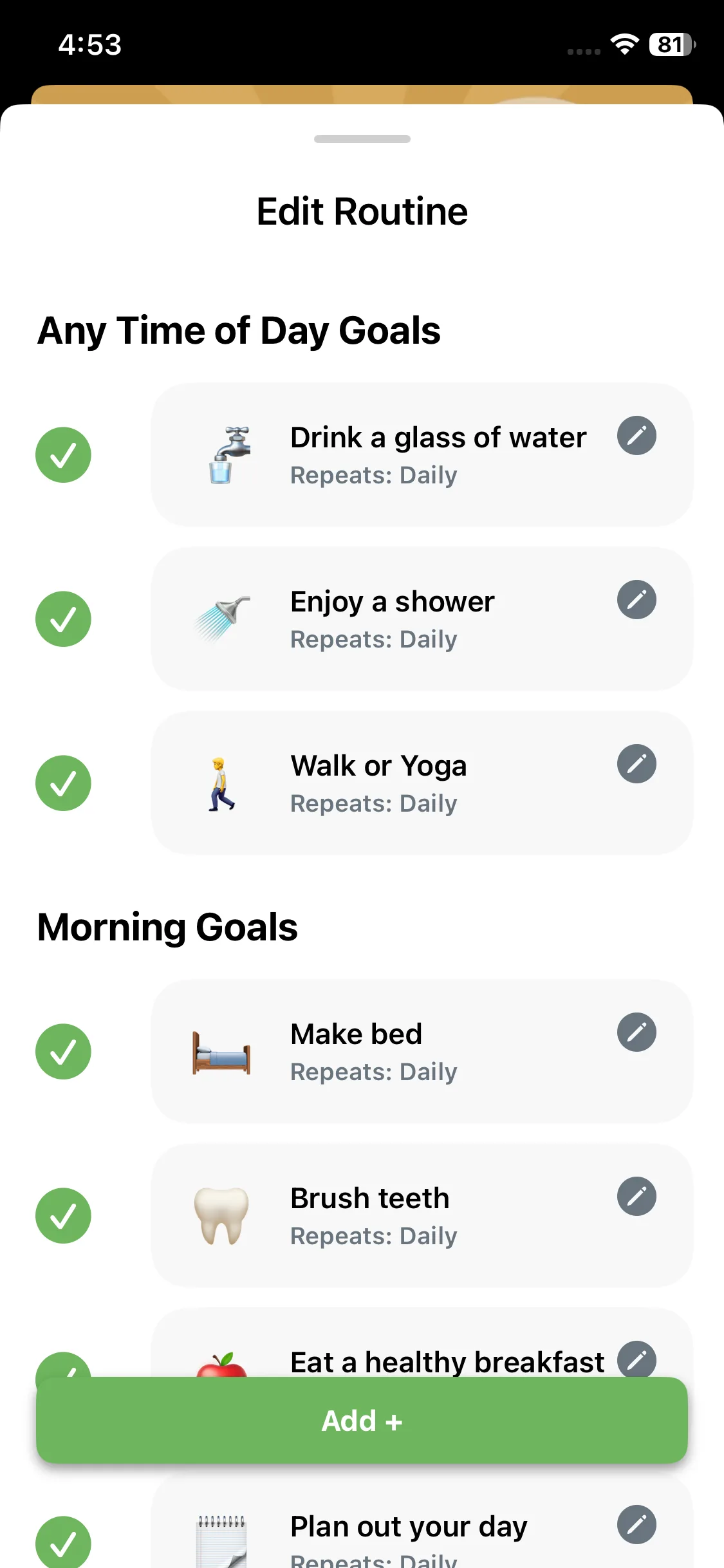The height and width of the screenshot is (1568, 724).
Task: Uncheck the Drink a glass of water goal
Action: tap(63, 455)
